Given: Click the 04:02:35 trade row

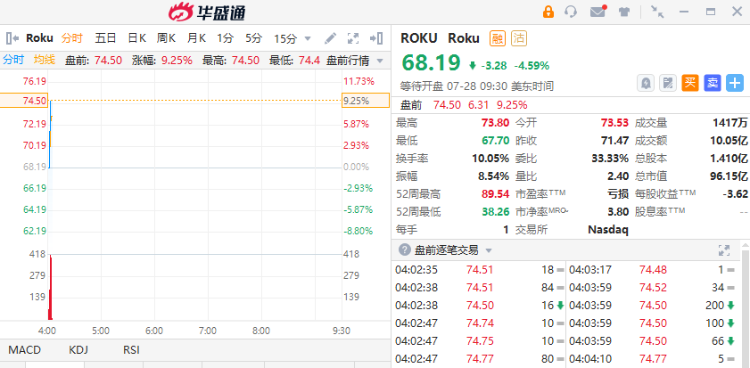Looking at the screenshot, I should [x=478, y=270].
